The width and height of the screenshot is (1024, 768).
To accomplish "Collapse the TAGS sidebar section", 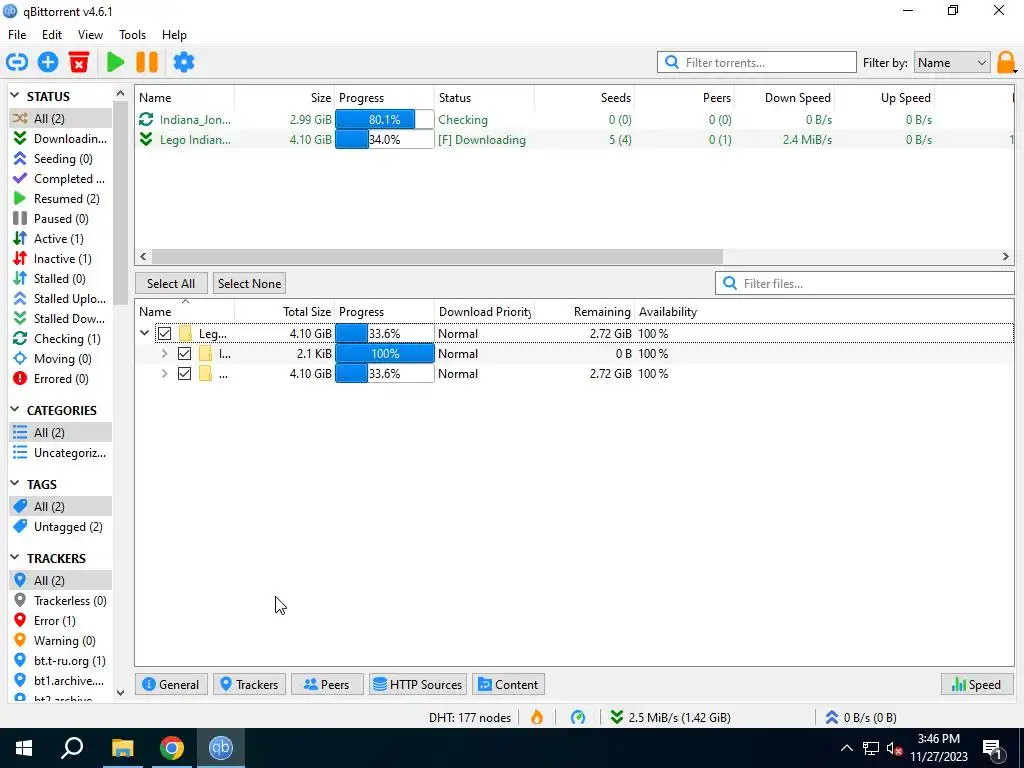I will point(15,484).
